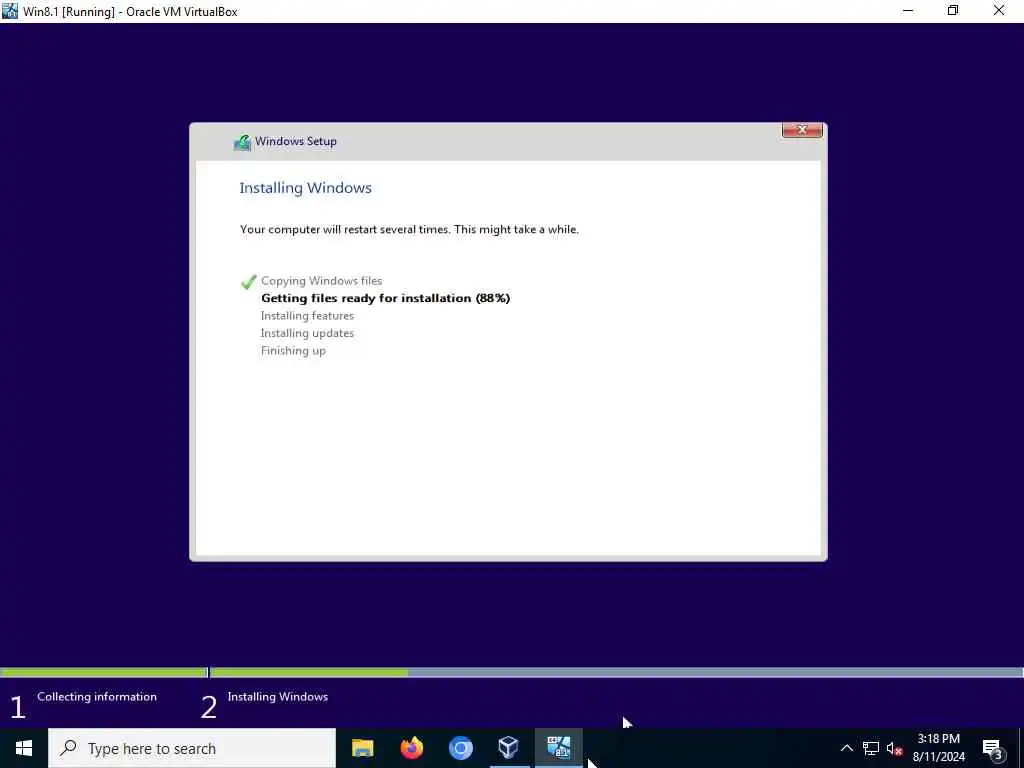
Task: Open the notification center icon
Action: [993, 748]
